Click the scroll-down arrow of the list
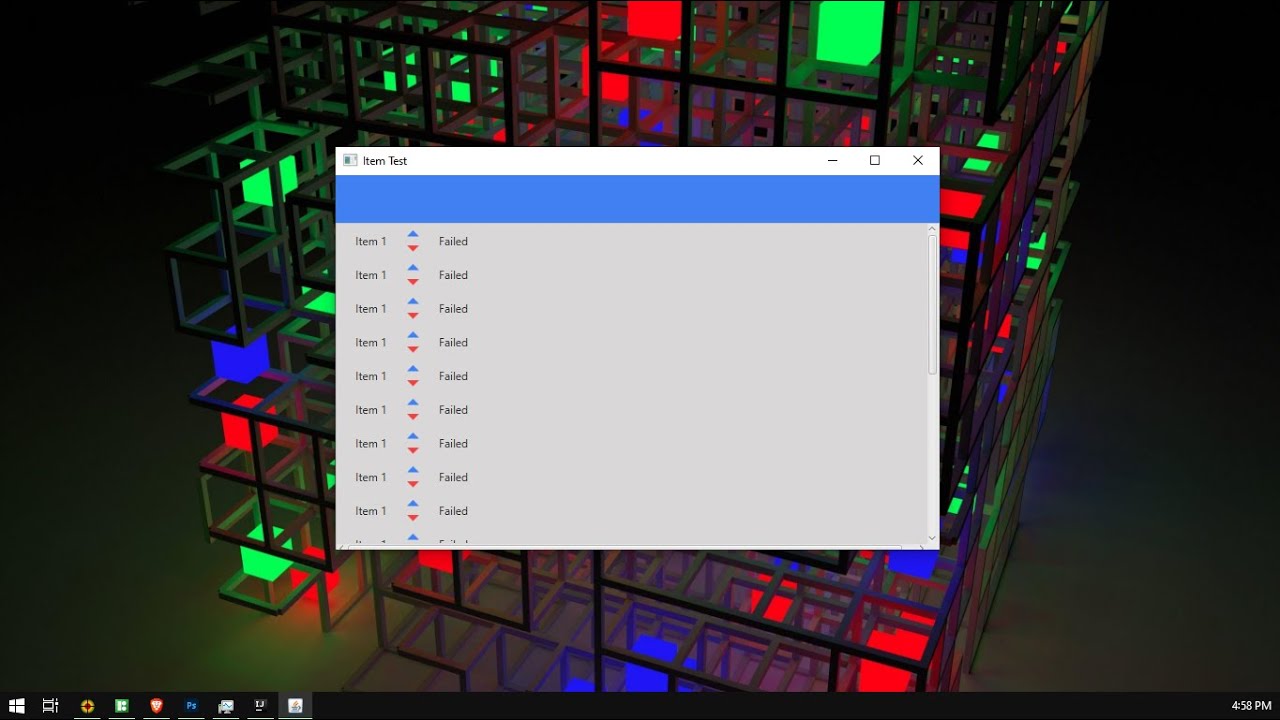Image resolution: width=1280 pixels, height=720 pixels. coord(932,538)
